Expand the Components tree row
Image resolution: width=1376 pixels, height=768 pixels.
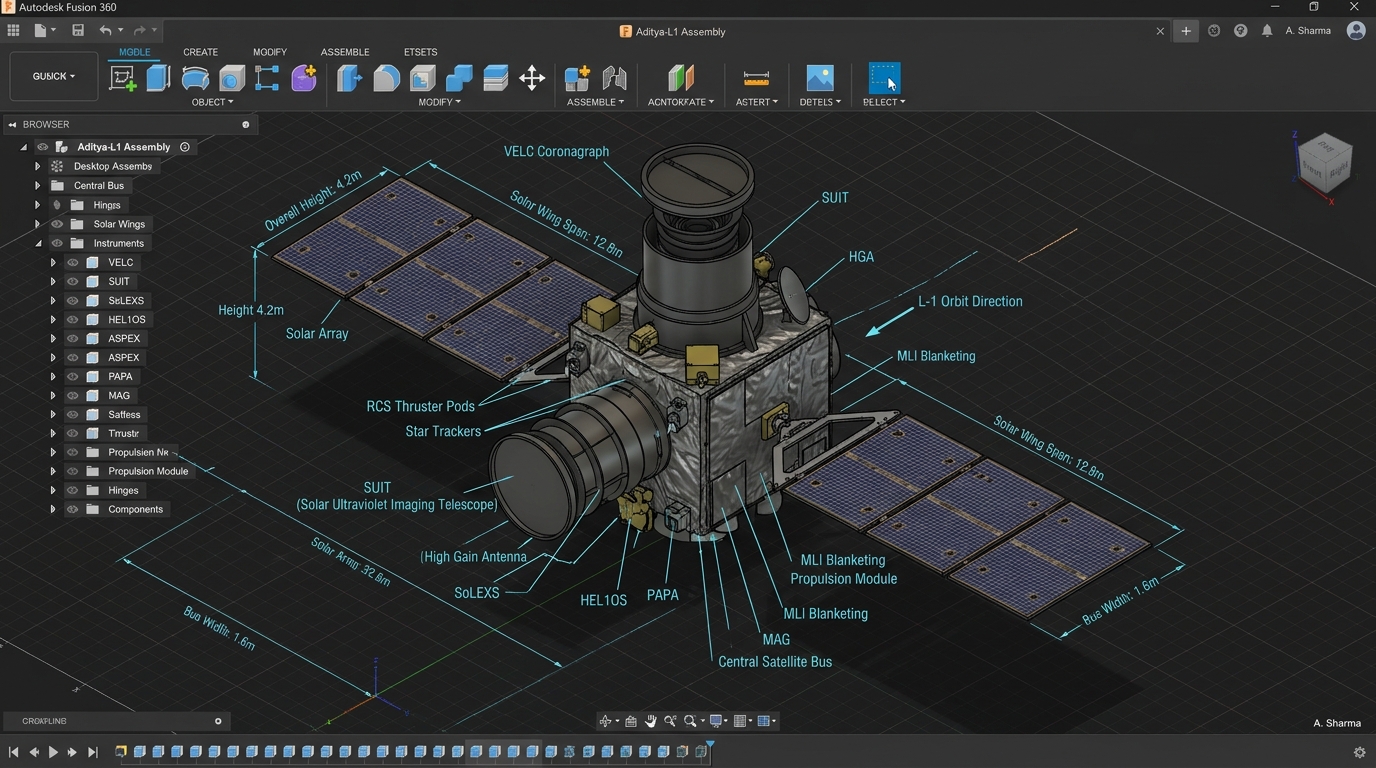(53, 509)
